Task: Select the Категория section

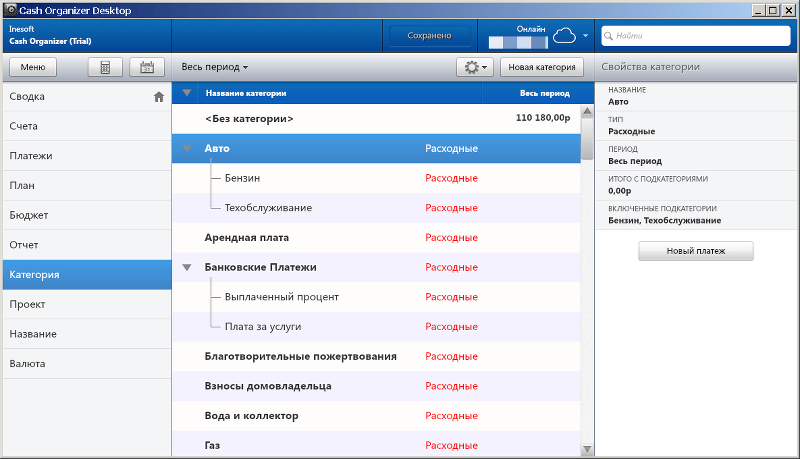Action: coord(87,274)
